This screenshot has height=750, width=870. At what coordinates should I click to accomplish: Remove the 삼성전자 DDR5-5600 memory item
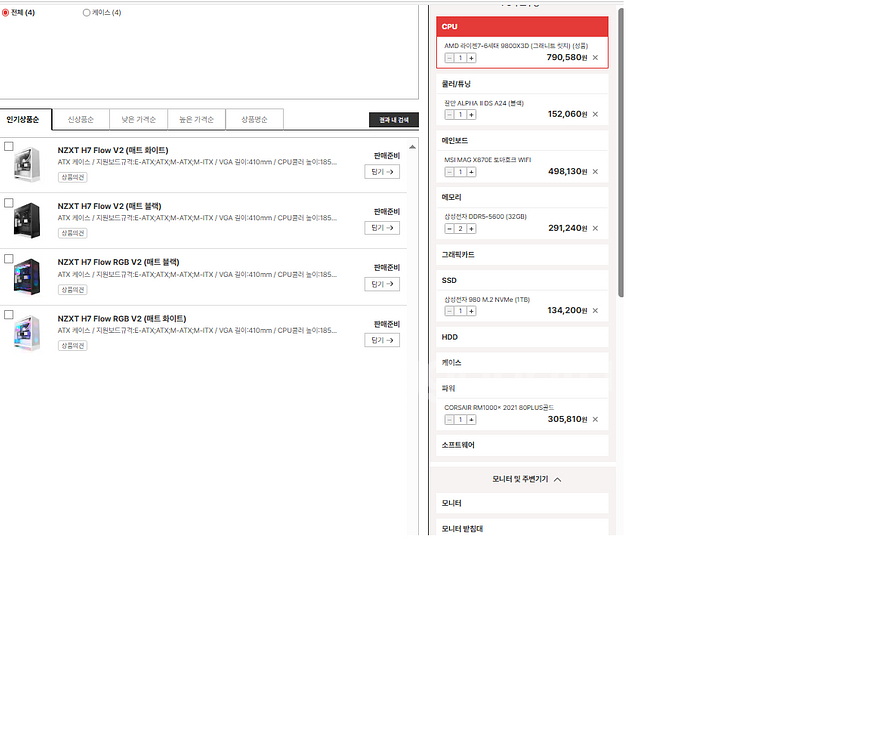[595, 228]
